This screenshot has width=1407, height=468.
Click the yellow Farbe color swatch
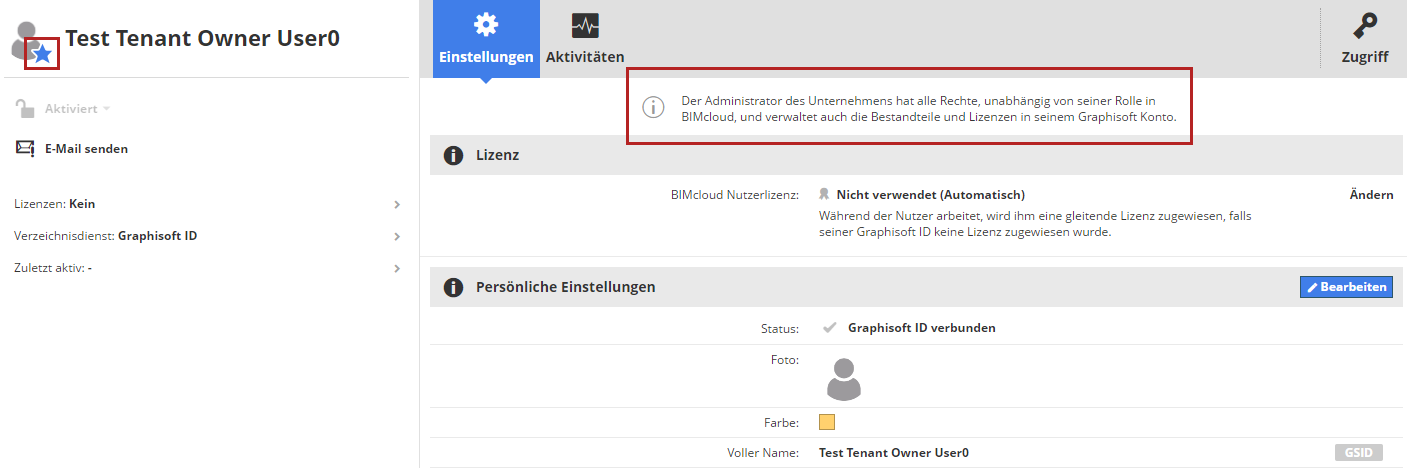pyautogui.click(x=827, y=422)
